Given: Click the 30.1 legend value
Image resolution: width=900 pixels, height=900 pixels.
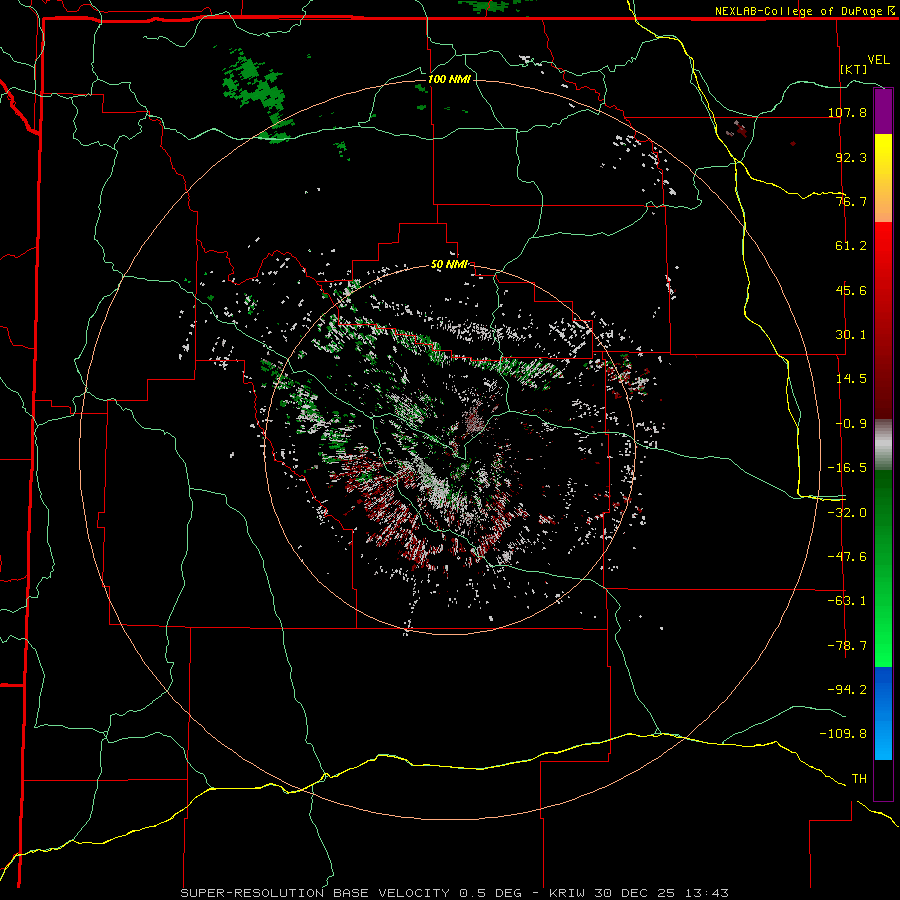Looking at the screenshot, I should (x=851, y=335).
